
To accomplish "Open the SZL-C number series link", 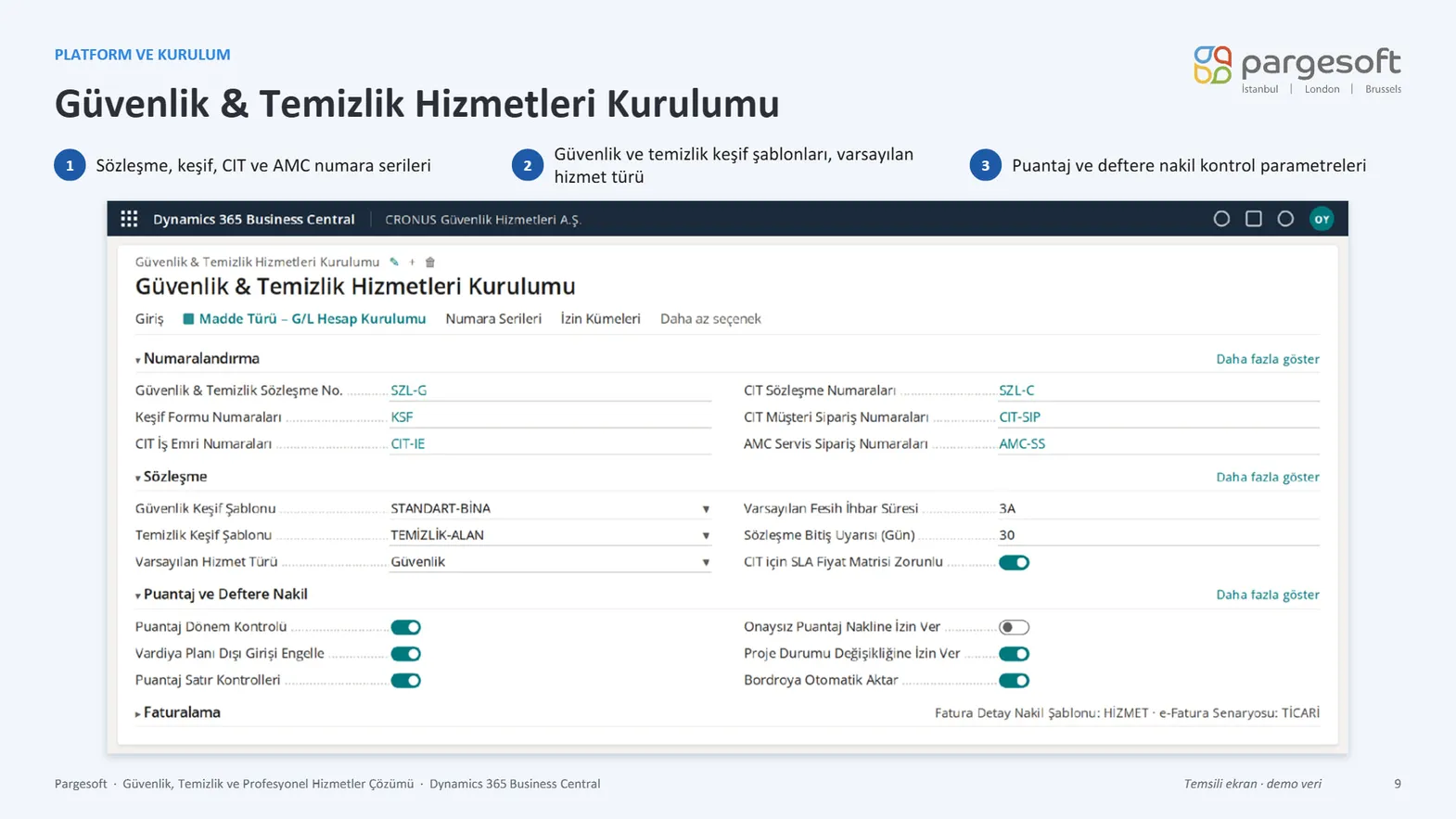I will tap(1016, 390).
